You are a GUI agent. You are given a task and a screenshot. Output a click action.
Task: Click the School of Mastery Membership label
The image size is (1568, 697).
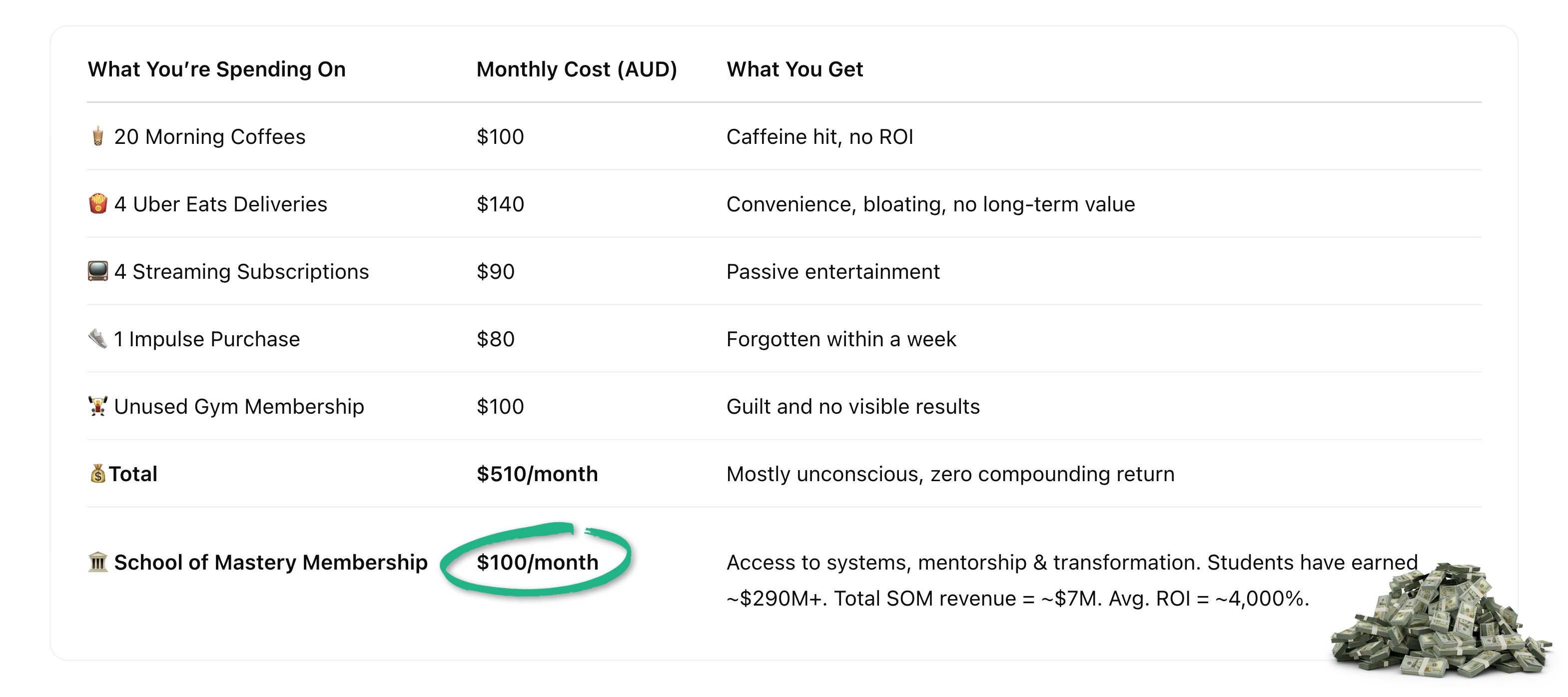tap(271, 563)
